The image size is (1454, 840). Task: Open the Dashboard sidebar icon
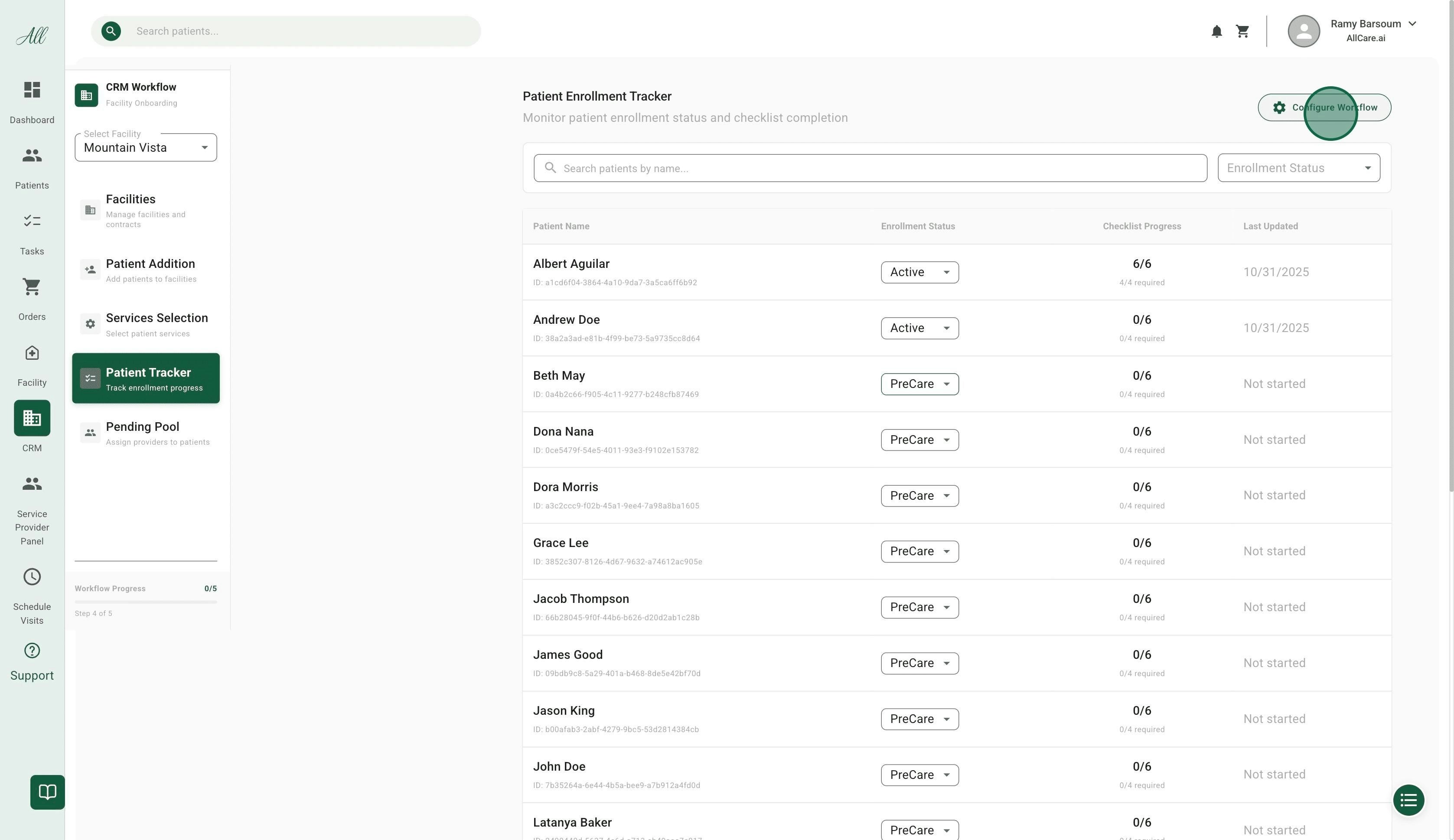[32, 91]
